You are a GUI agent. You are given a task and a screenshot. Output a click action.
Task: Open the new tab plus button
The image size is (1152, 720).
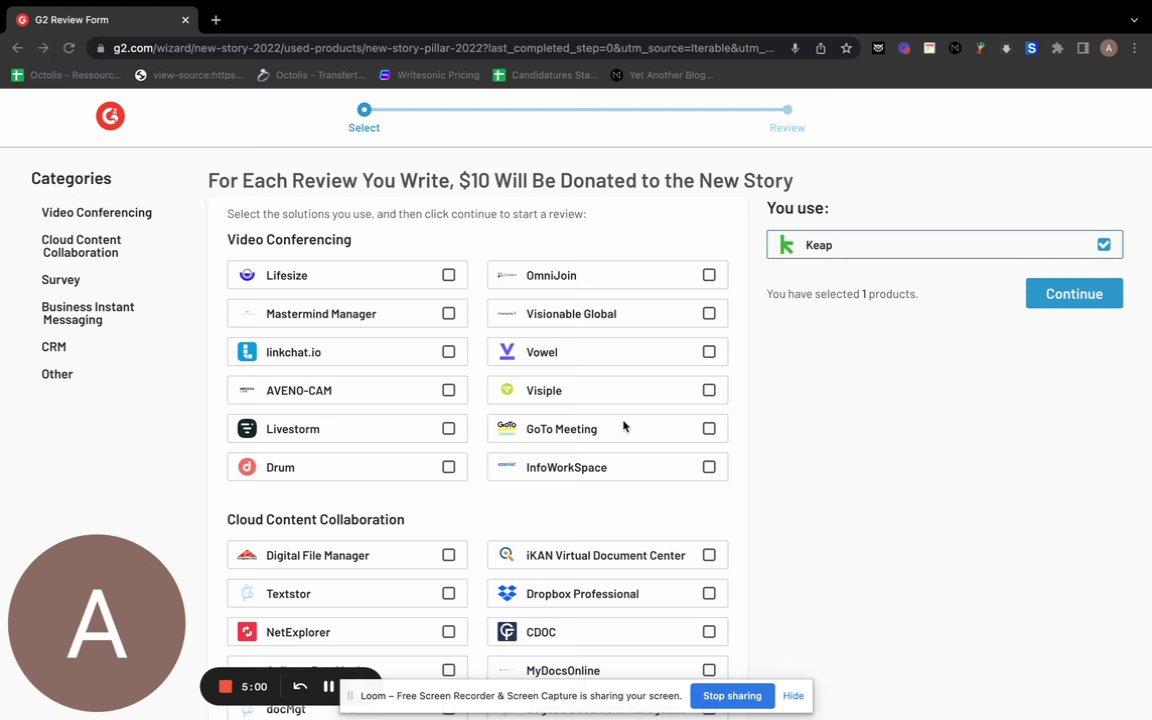(x=216, y=19)
